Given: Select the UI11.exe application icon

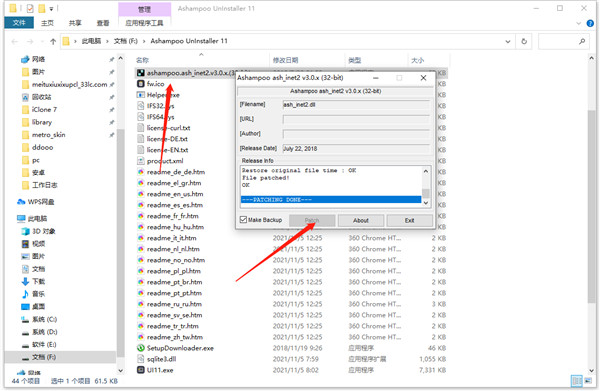Looking at the screenshot, I should pos(141,370).
